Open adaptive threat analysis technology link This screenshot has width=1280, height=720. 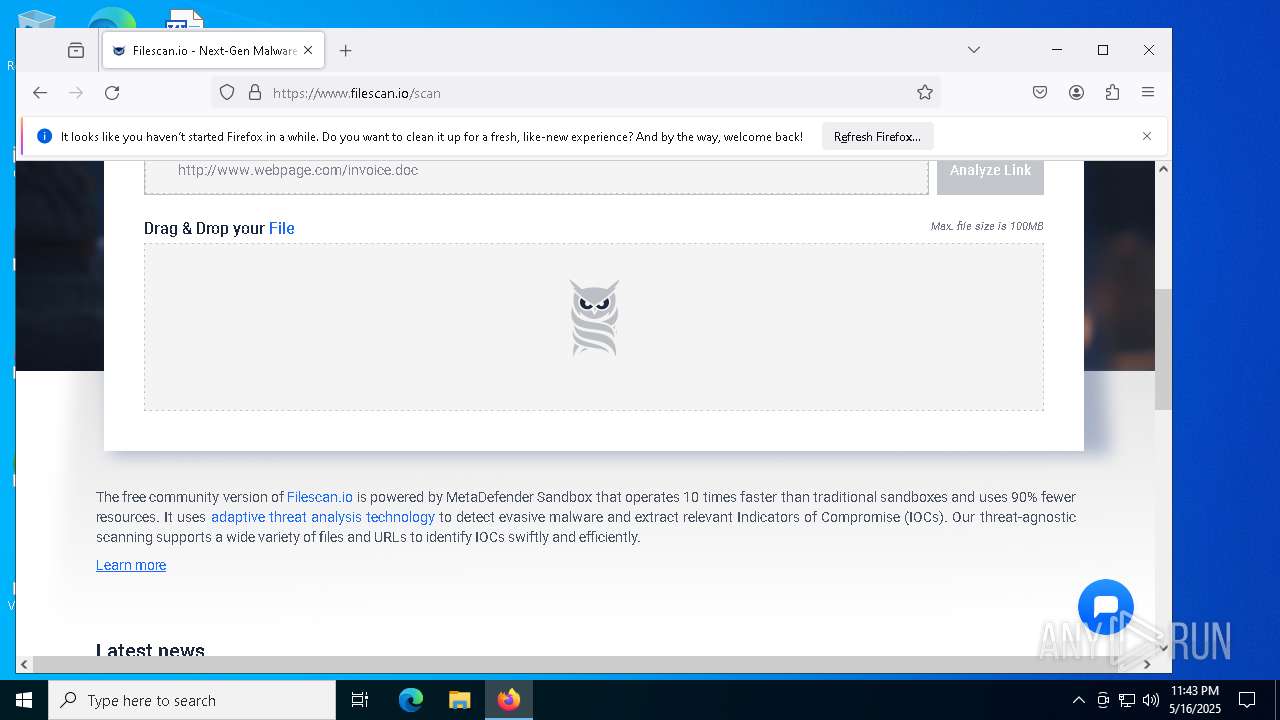323,517
